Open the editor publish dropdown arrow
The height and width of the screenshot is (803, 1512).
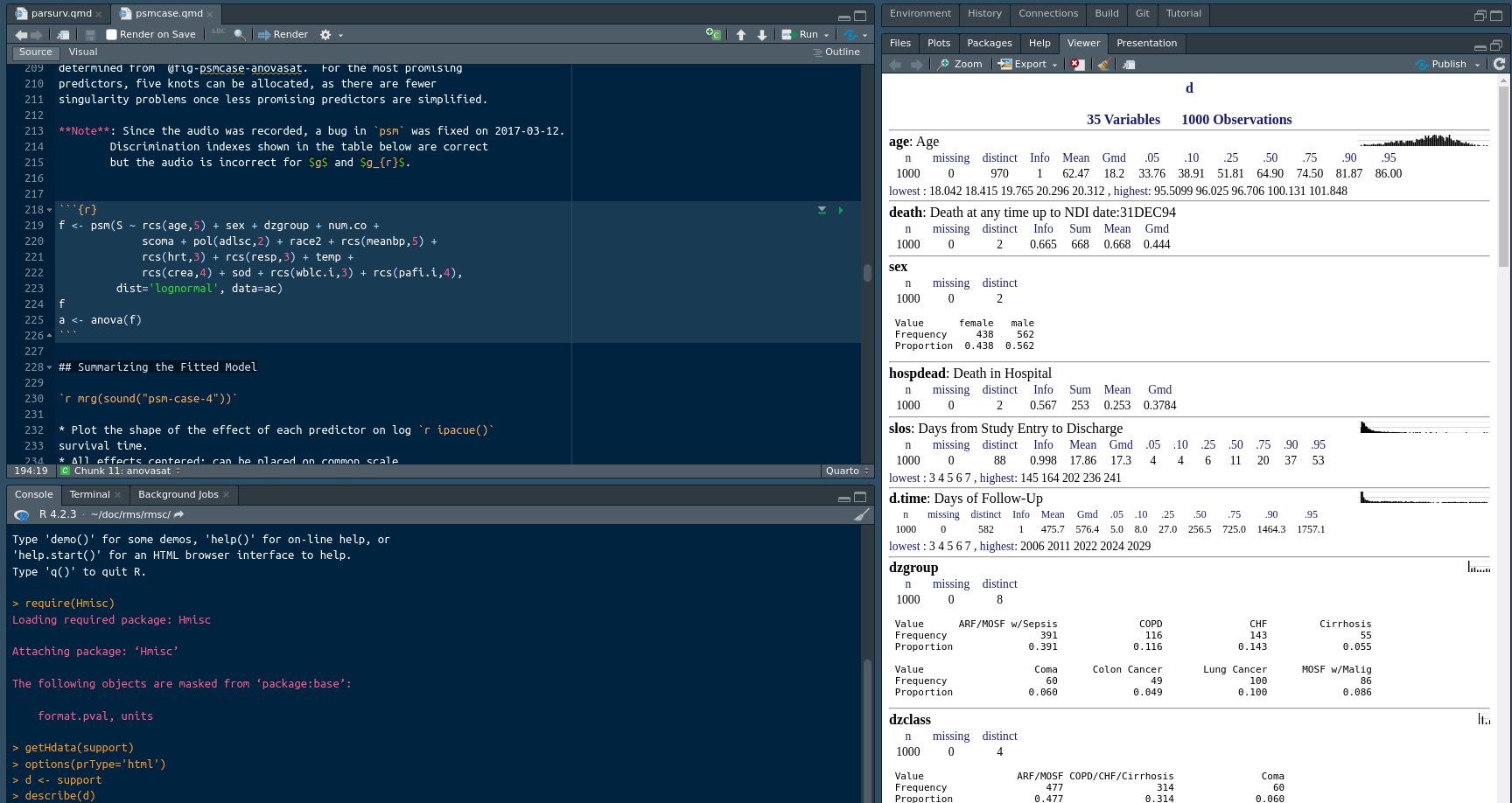pyautogui.click(x=864, y=36)
